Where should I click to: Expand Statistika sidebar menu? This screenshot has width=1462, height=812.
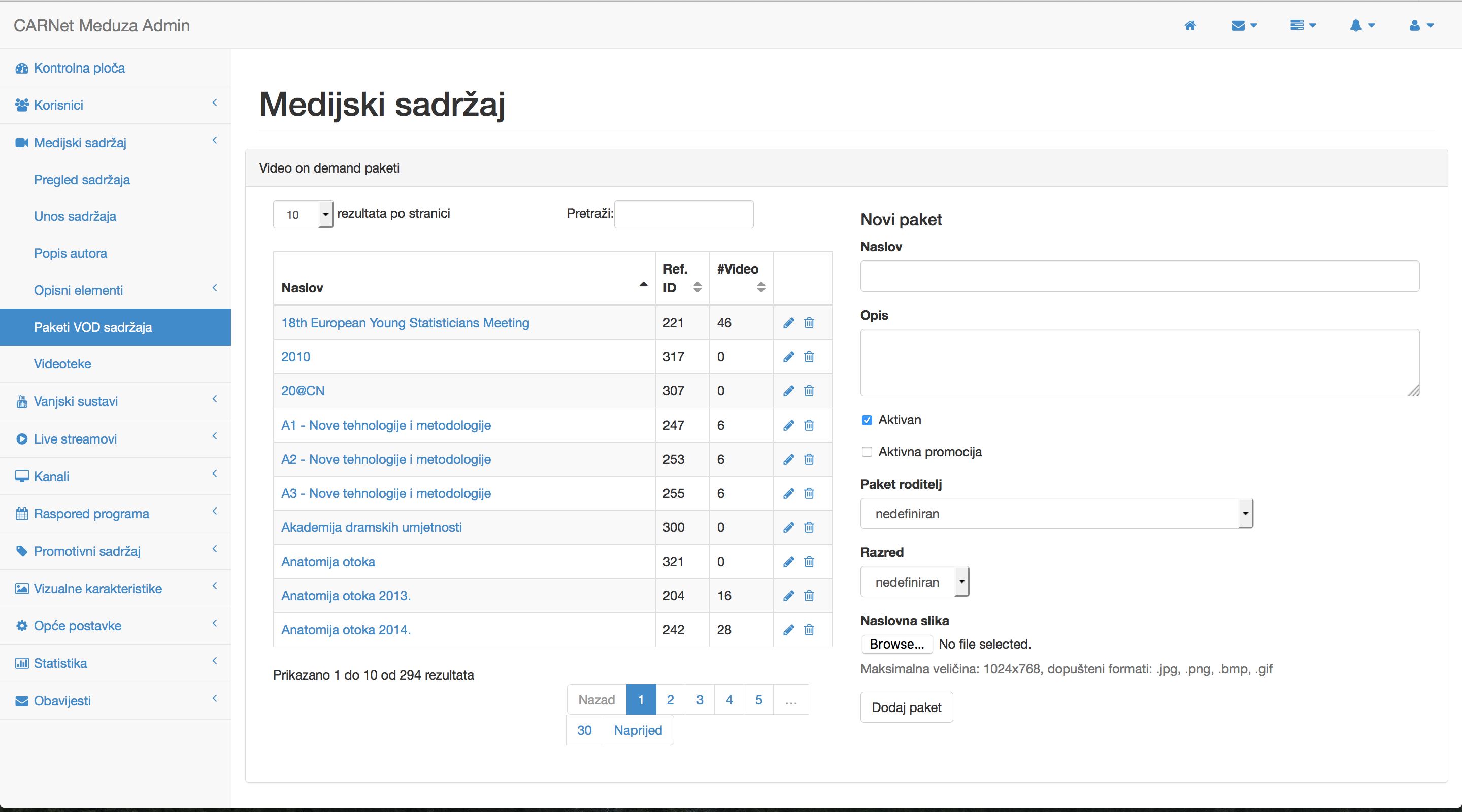coord(115,663)
